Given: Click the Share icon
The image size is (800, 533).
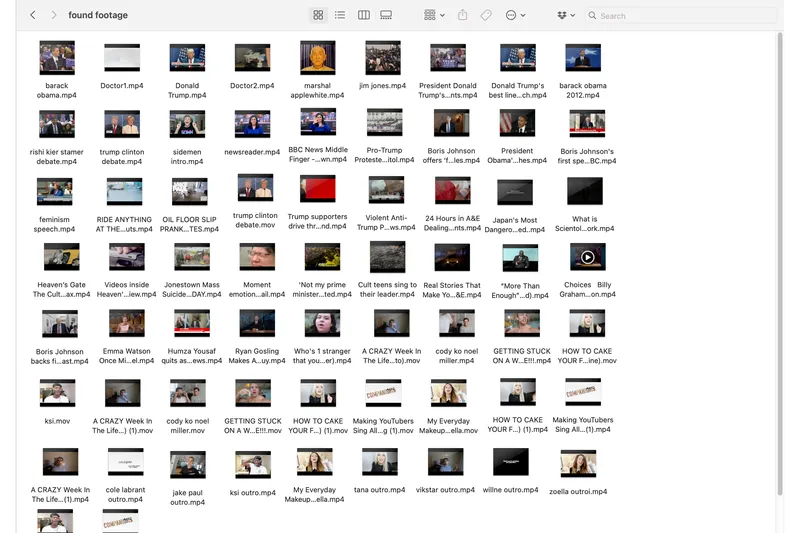Looking at the screenshot, I should 463,15.
